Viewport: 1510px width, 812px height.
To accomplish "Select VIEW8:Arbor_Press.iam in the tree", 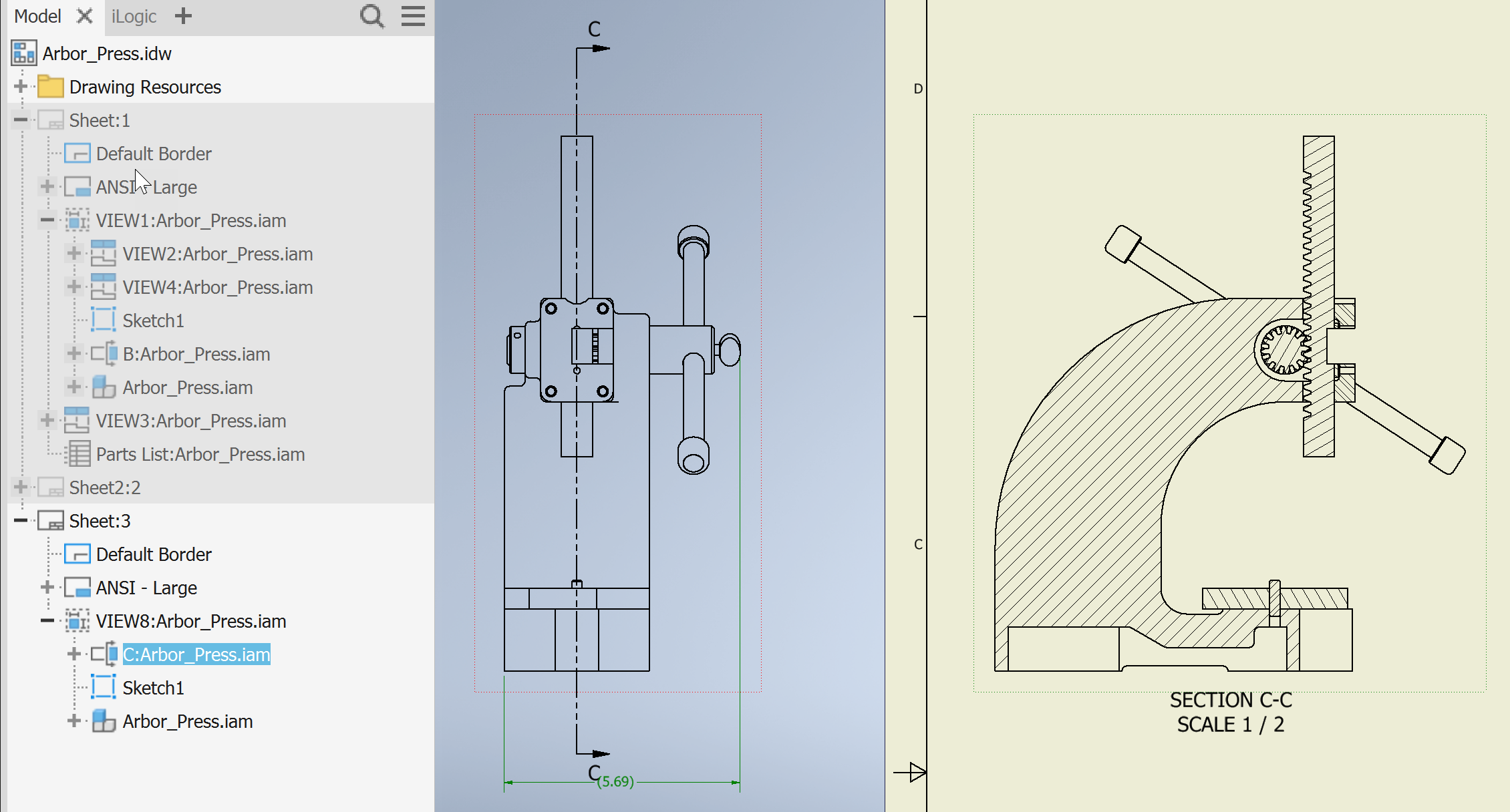I will (x=190, y=621).
